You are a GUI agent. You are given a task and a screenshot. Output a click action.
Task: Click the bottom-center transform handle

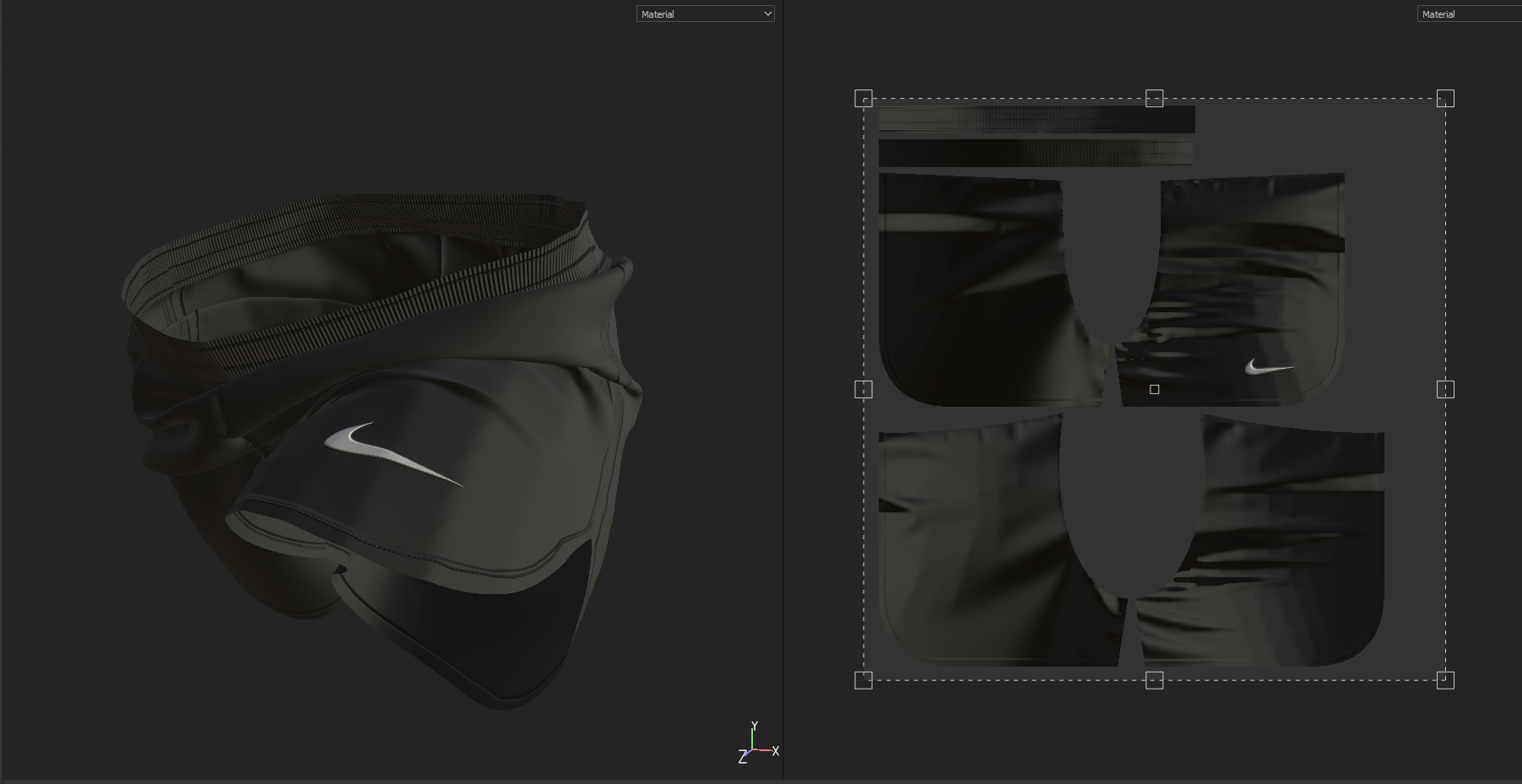(x=1154, y=680)
